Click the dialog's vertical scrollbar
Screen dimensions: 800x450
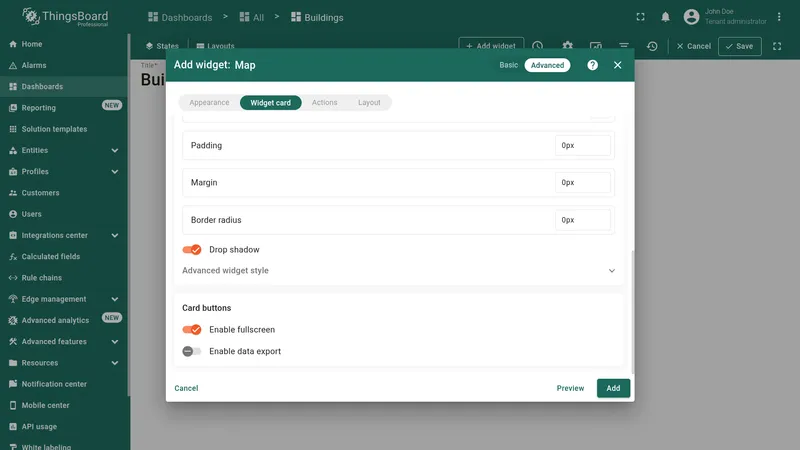(633, 311)
